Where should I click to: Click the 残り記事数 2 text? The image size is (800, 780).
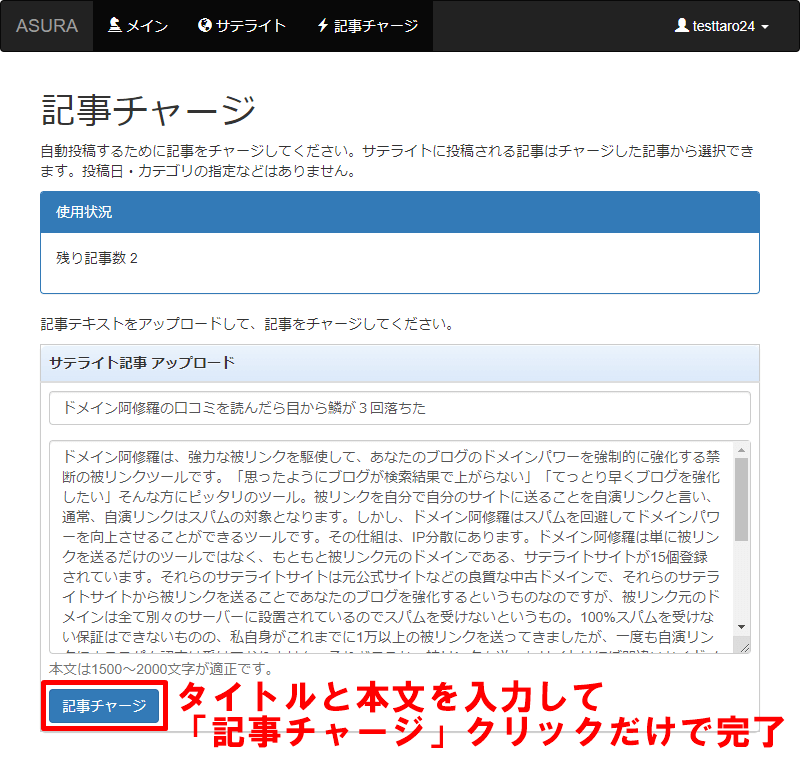[x=97, y=258]
